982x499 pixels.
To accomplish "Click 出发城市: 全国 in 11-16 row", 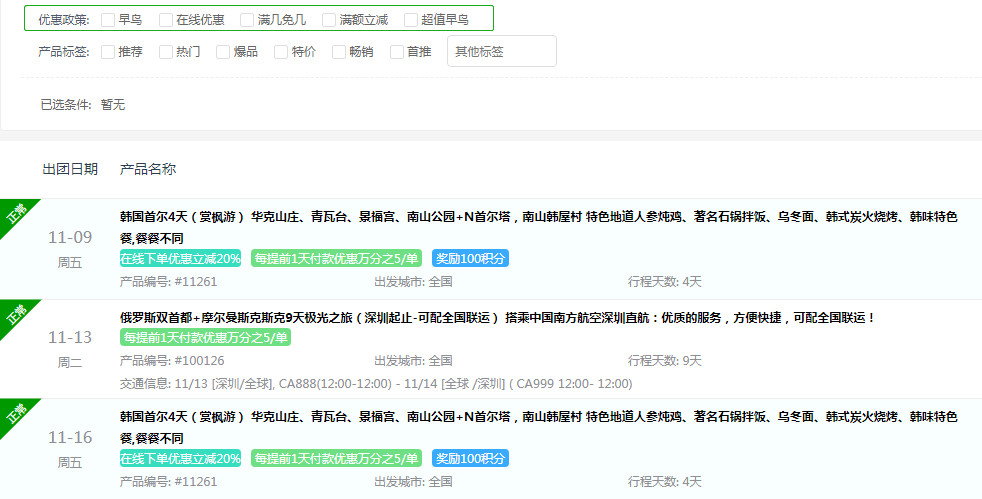I will (413, 481).
